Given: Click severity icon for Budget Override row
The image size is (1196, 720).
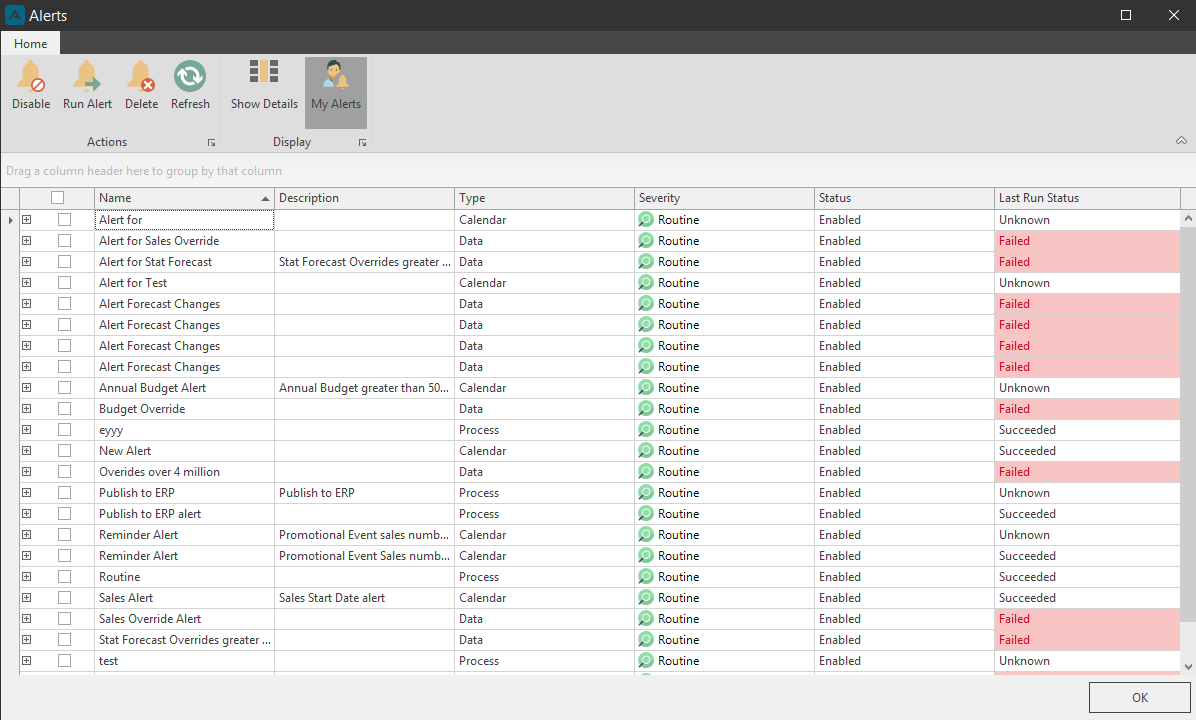Looking at the screenshot, I should 646,409.
